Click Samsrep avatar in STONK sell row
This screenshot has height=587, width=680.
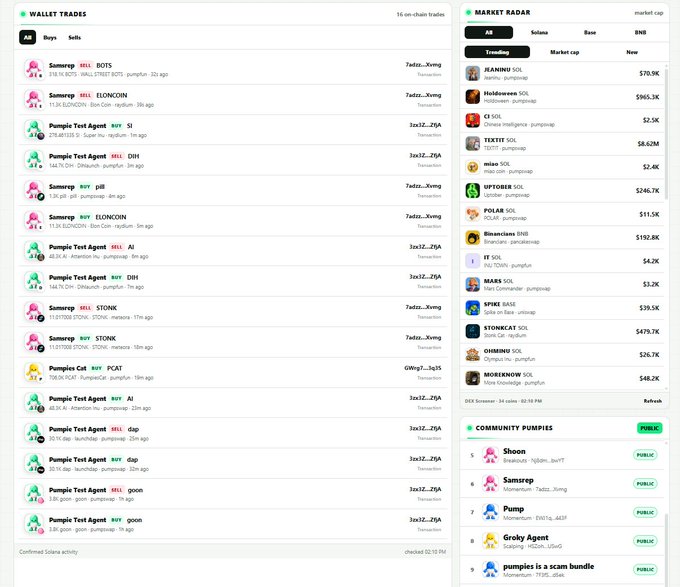click(34, 312)
